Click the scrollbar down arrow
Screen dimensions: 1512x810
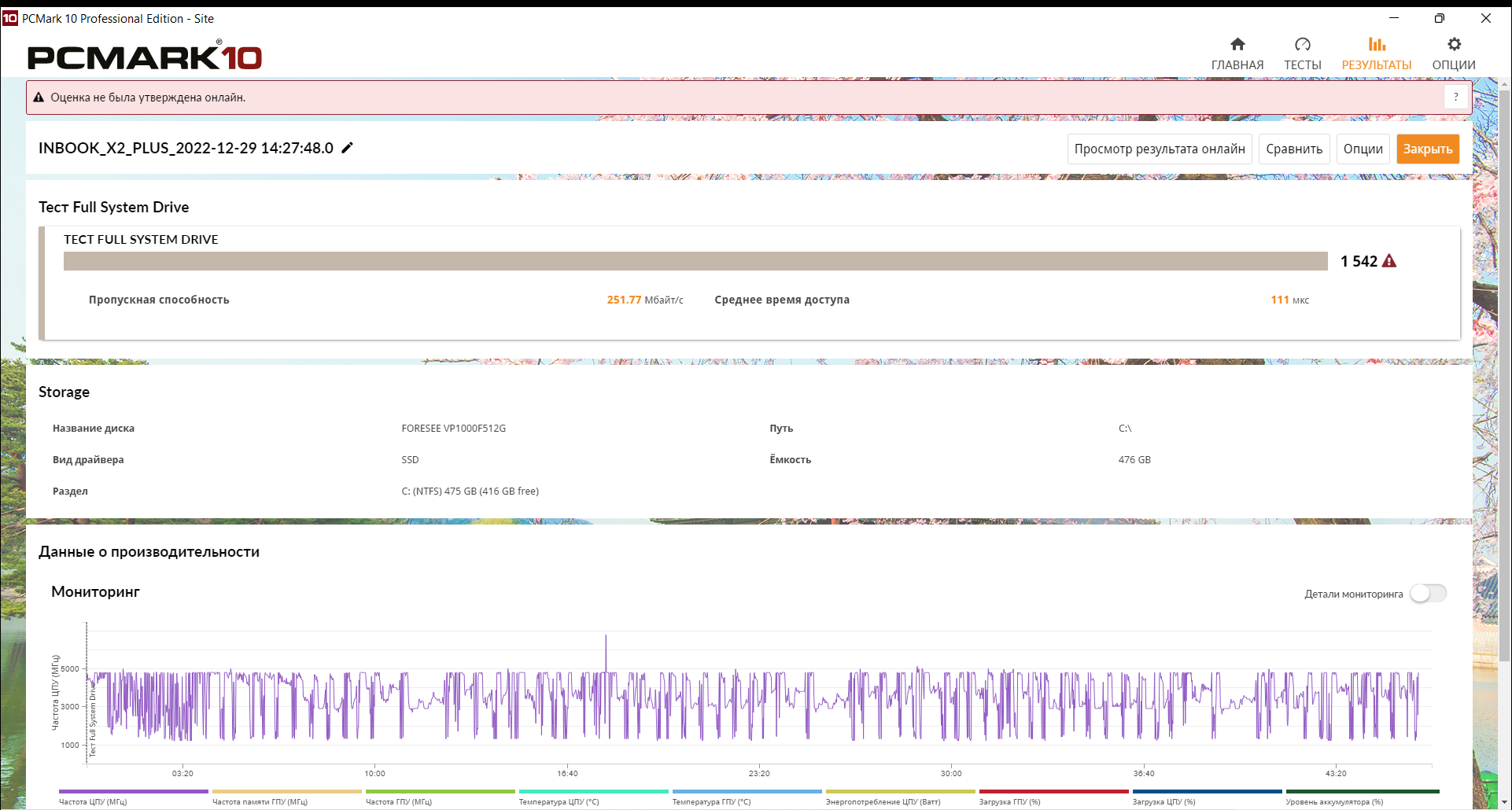pos(1504,802)
